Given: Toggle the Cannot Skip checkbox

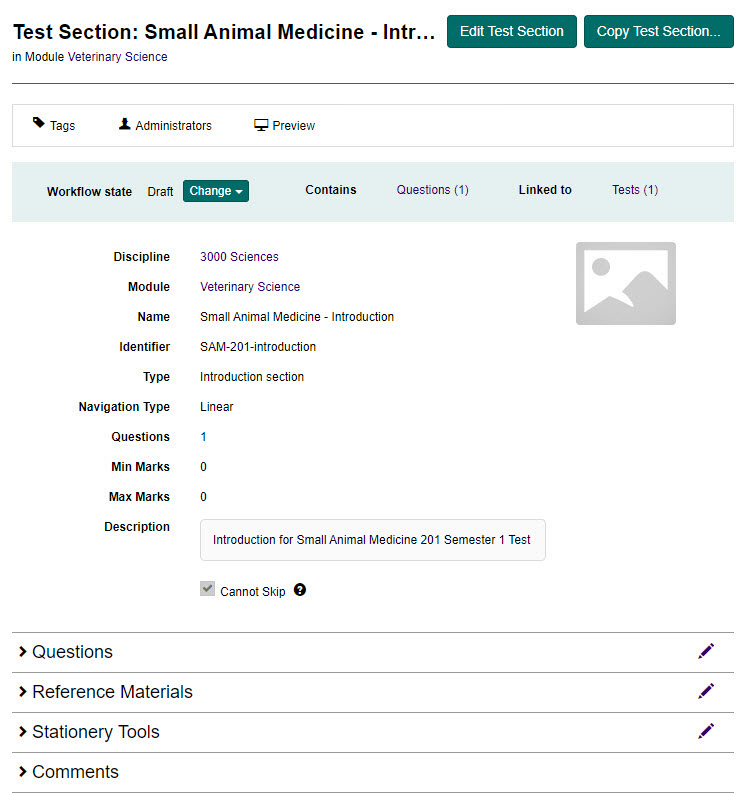Looking at the screenshot, I should pos(208,590).
